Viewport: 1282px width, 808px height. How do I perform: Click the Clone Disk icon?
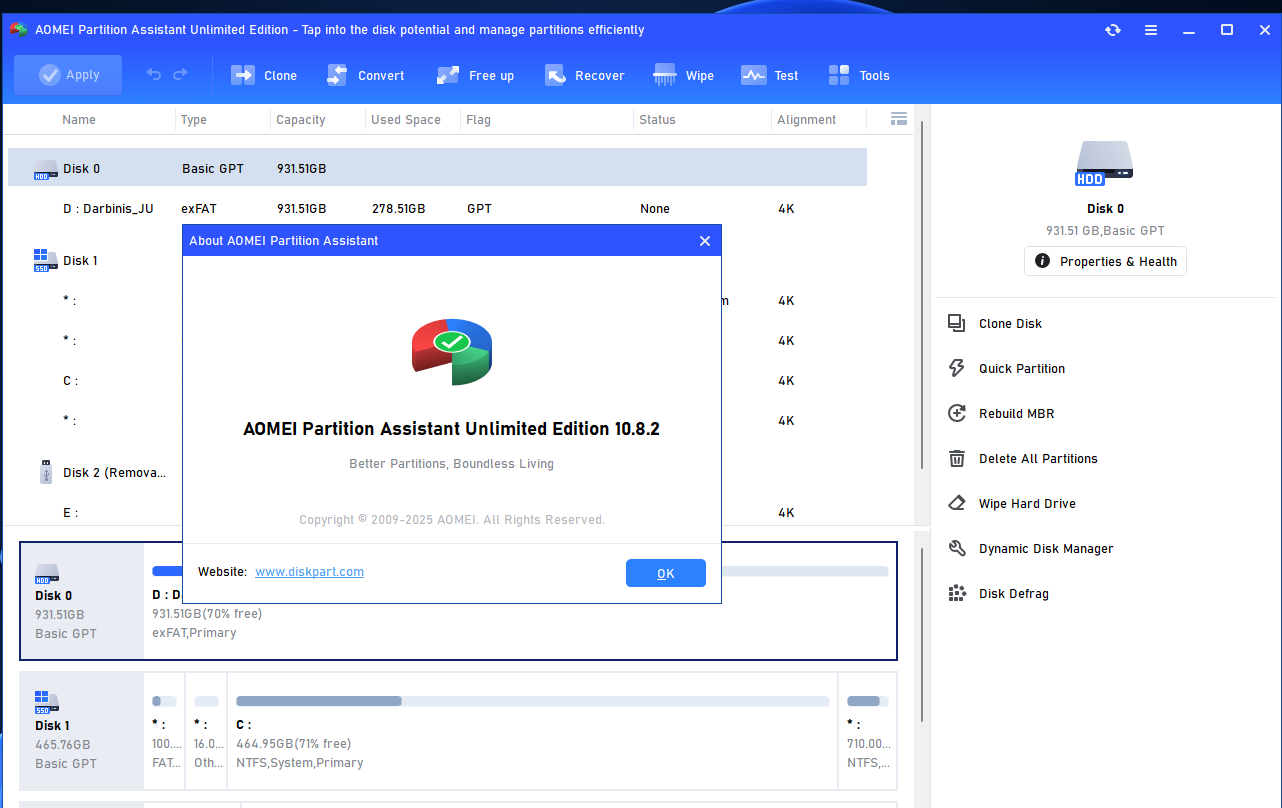point(957,324)
